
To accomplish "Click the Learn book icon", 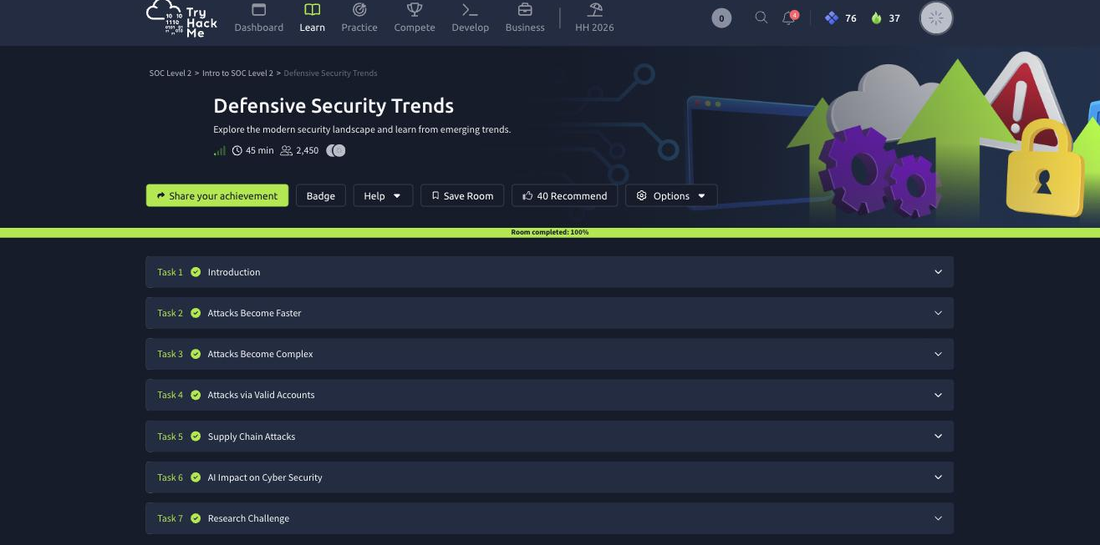I will (x=312, y=10).
